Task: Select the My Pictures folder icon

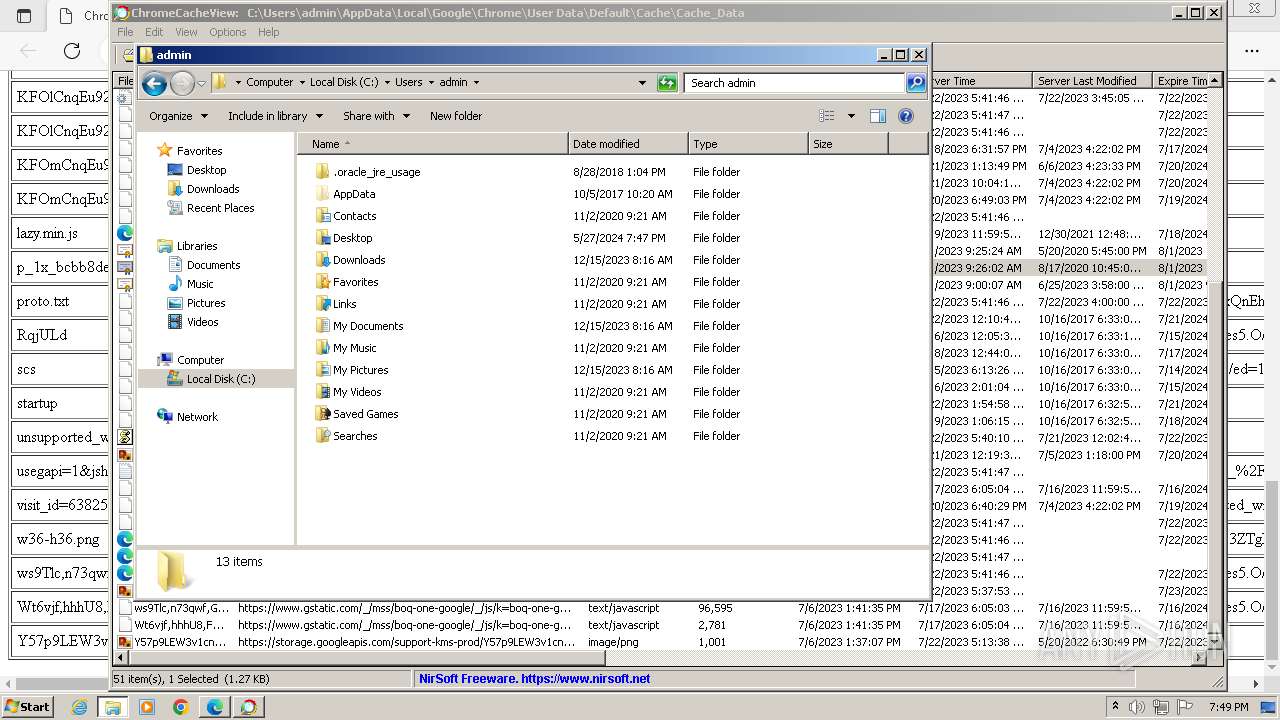Action: click(322, 370)
